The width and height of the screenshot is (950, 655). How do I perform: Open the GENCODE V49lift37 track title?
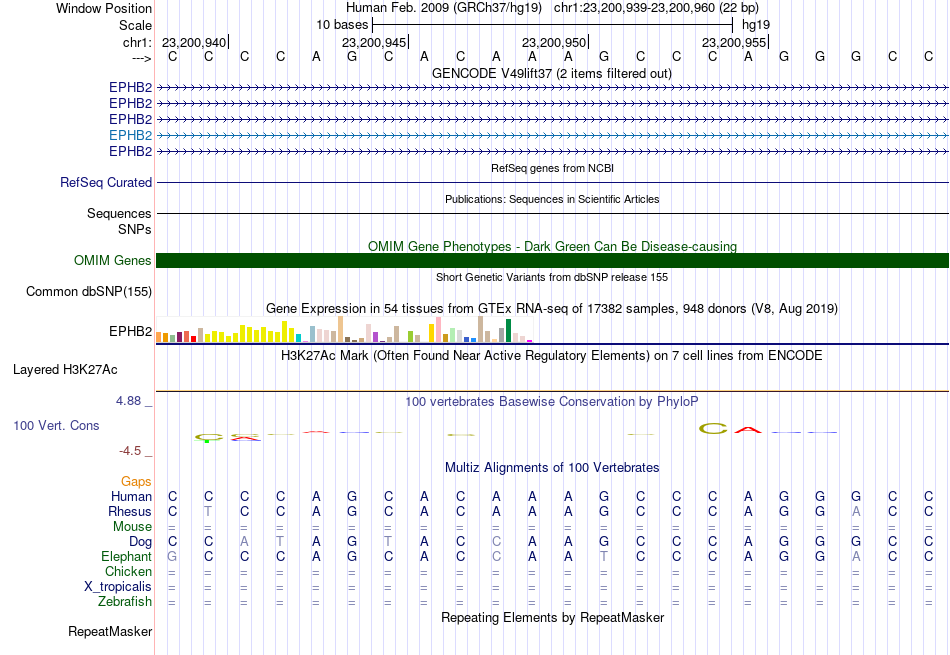(552, 73)
